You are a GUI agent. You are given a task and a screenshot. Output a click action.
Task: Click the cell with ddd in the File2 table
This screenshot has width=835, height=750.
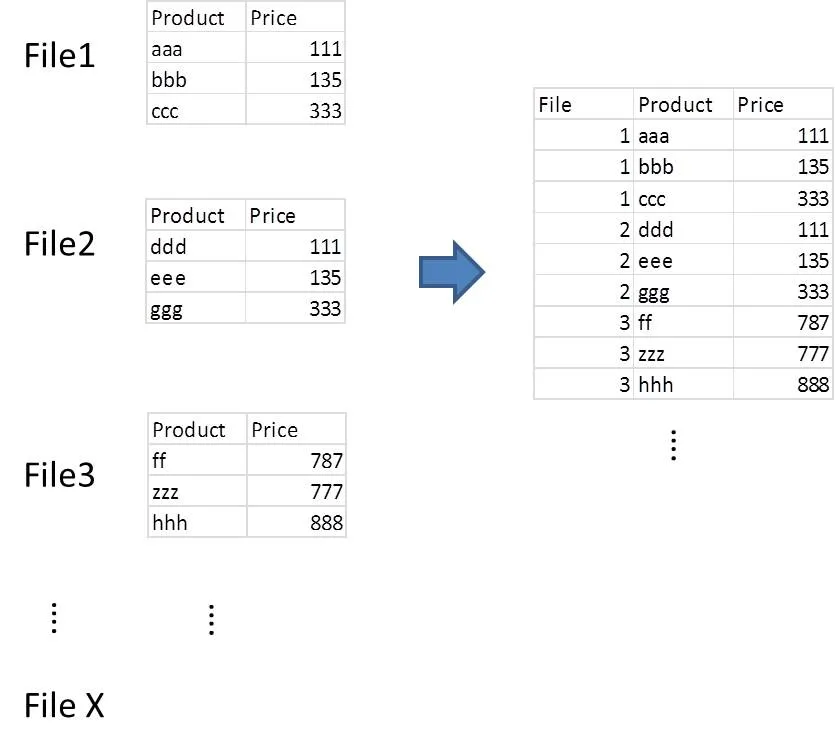pyautogui.click(x=195, y=246)
